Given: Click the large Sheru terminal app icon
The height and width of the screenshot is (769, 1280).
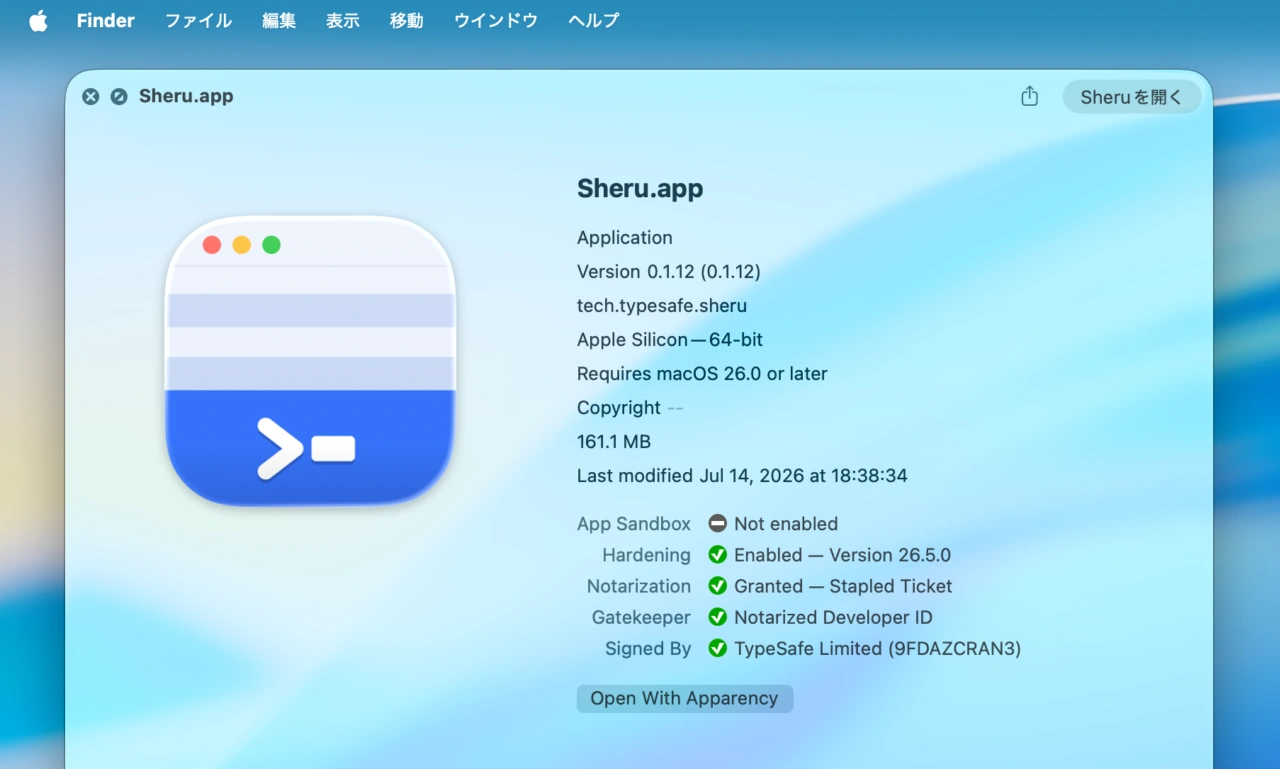Looking at the screenshot, I should (x=310, y=361).
